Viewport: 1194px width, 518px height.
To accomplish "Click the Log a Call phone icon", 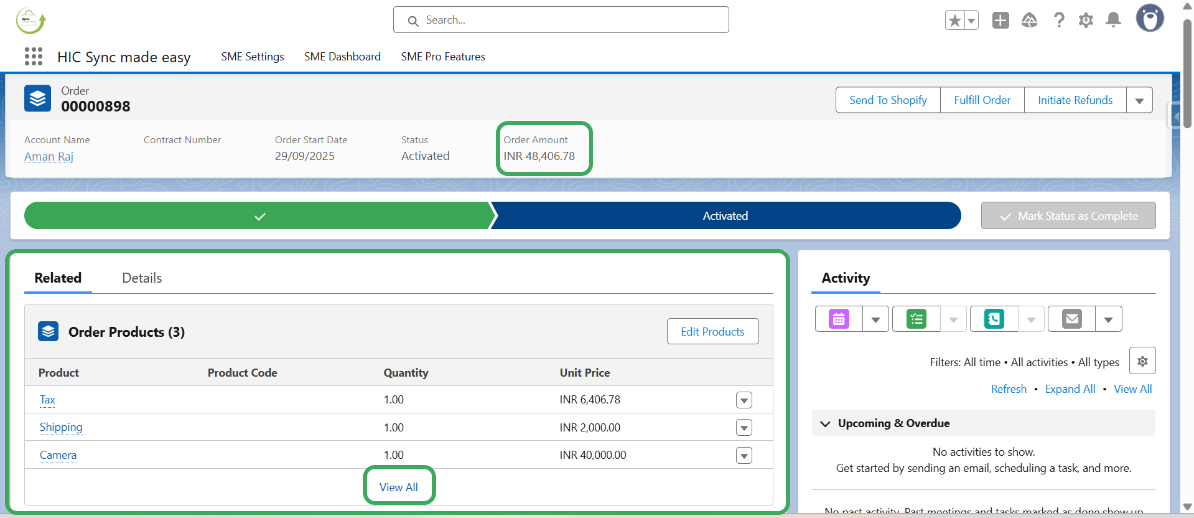I will point(994,319).
